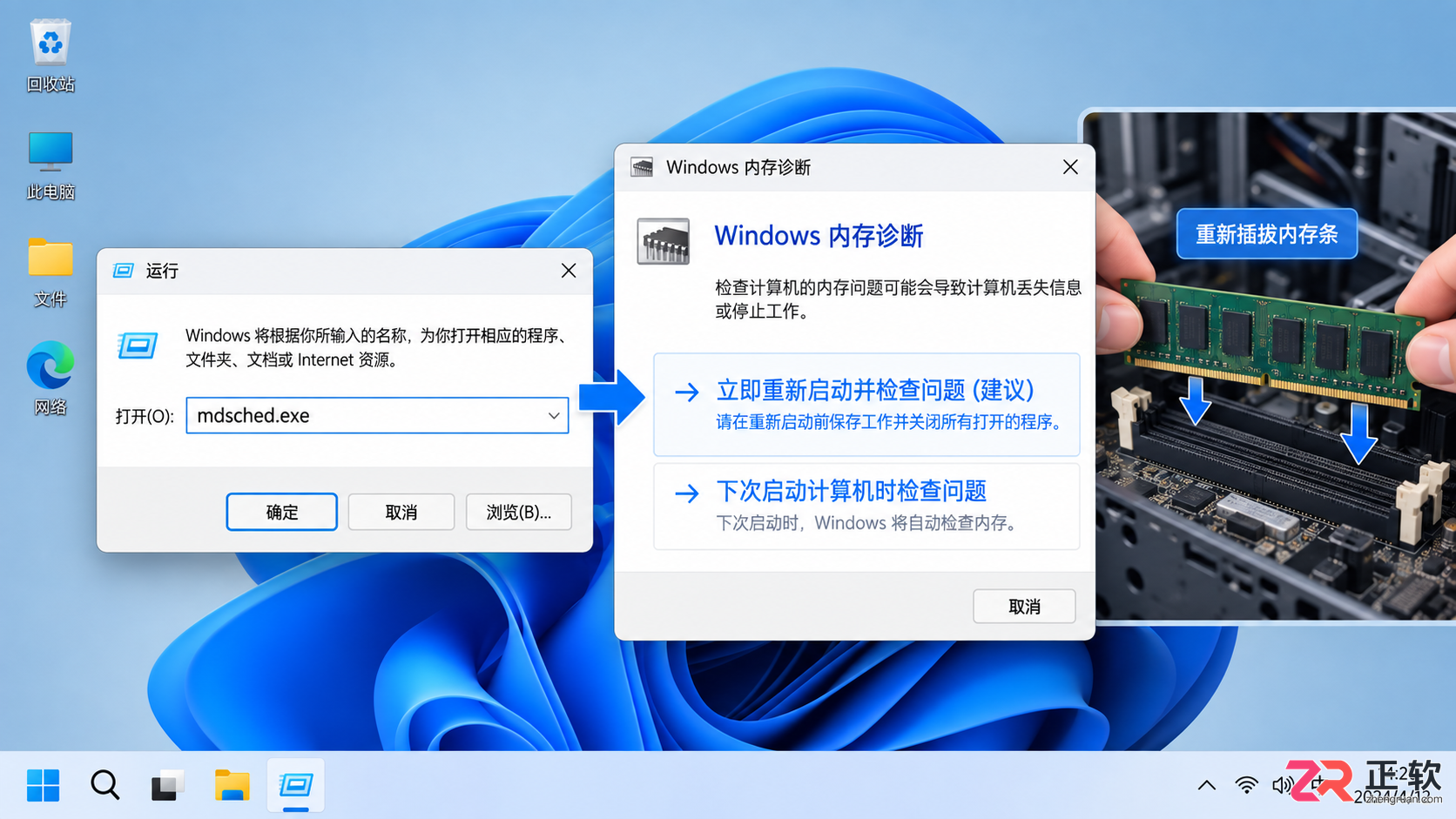
Task: Open the Windows Start menu
Action: coord(43,785)
